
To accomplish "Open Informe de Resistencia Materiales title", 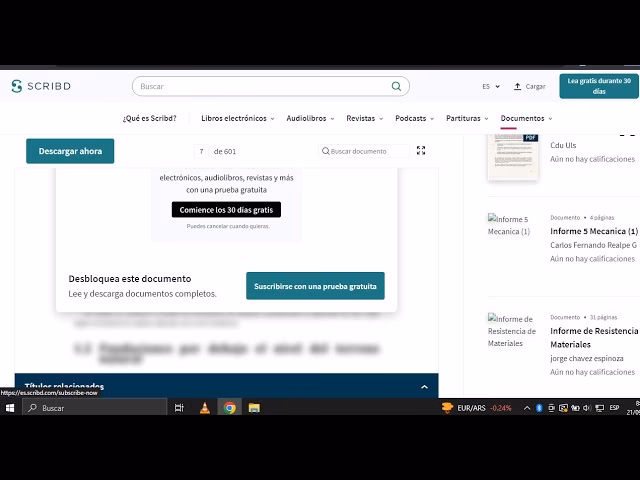I will [594, 338].
